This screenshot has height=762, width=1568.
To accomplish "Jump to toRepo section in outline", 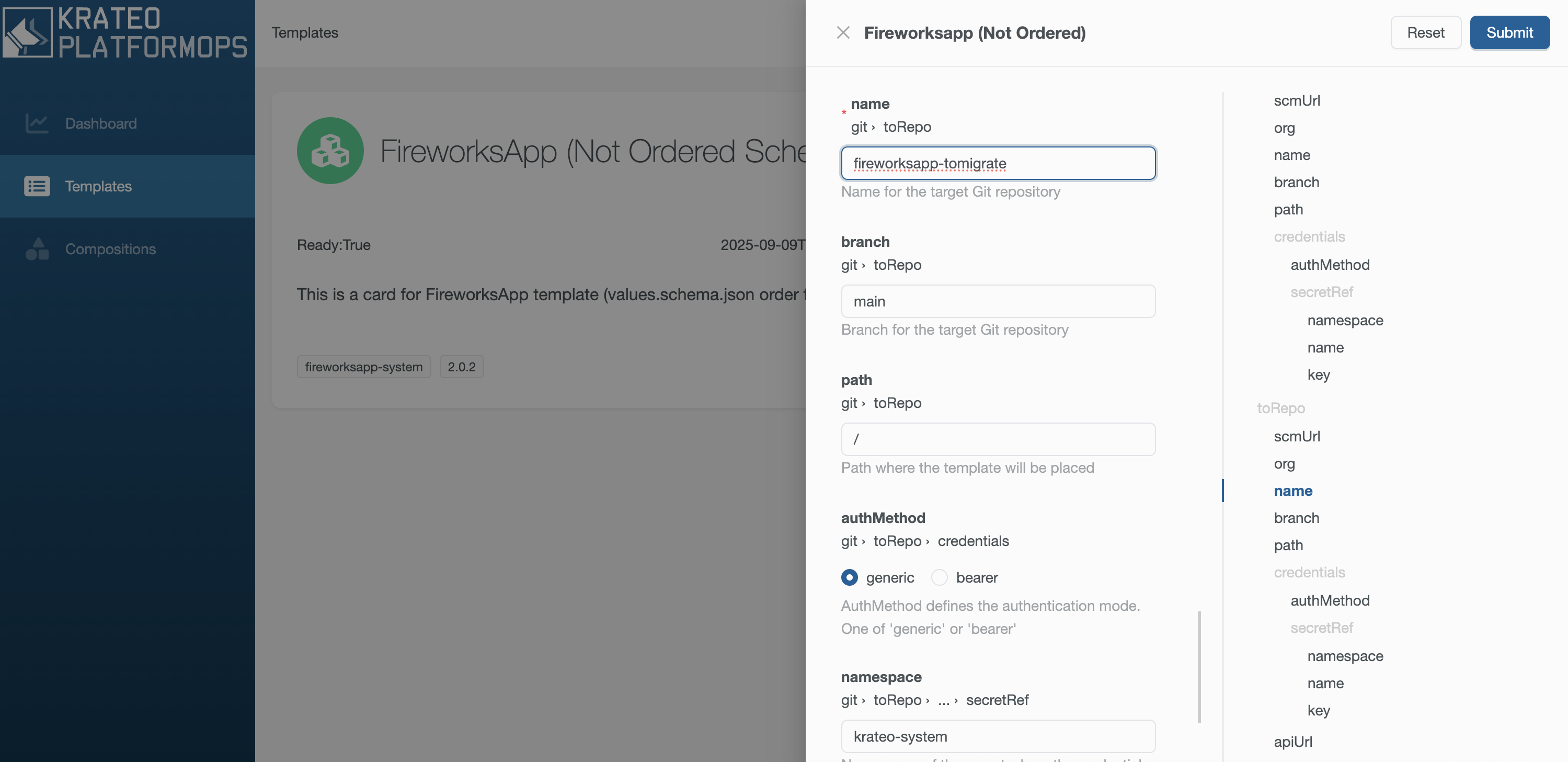I will pos(1280,408).
